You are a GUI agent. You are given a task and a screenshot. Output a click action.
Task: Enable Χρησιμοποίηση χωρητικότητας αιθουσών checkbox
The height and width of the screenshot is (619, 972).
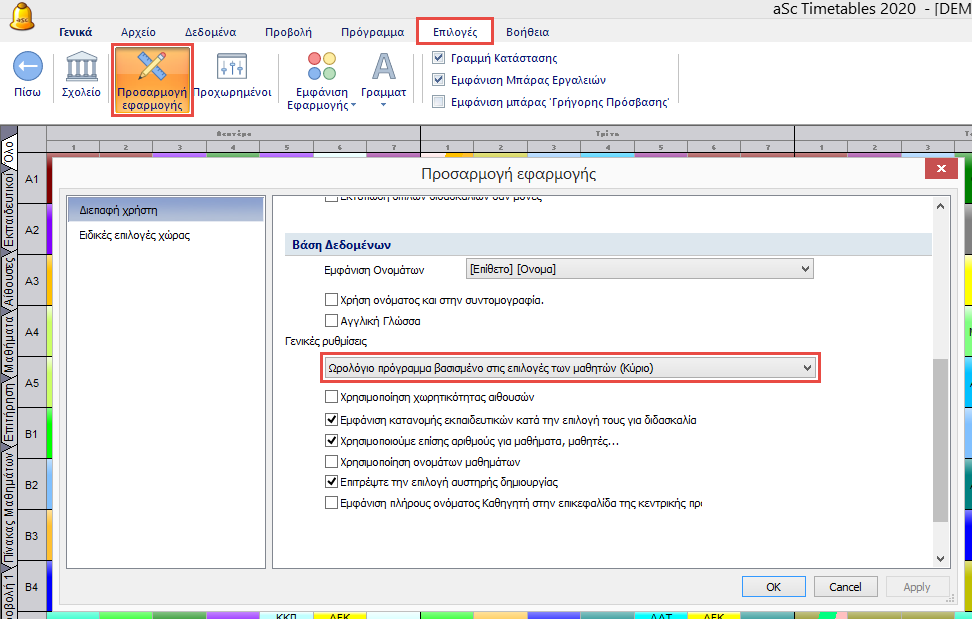click(x=332, y=397)
